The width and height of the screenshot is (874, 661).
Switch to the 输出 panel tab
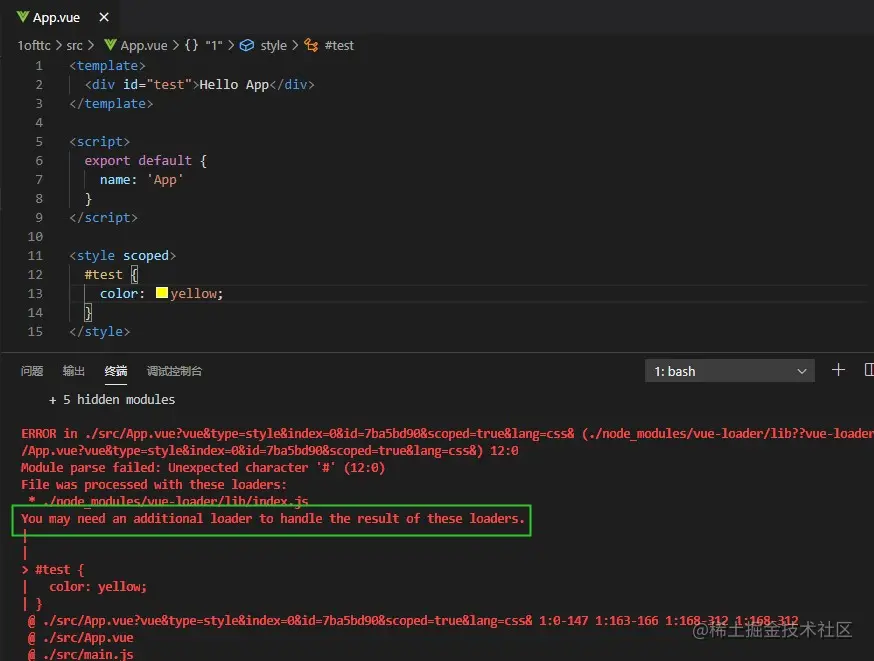coord(74,371)
